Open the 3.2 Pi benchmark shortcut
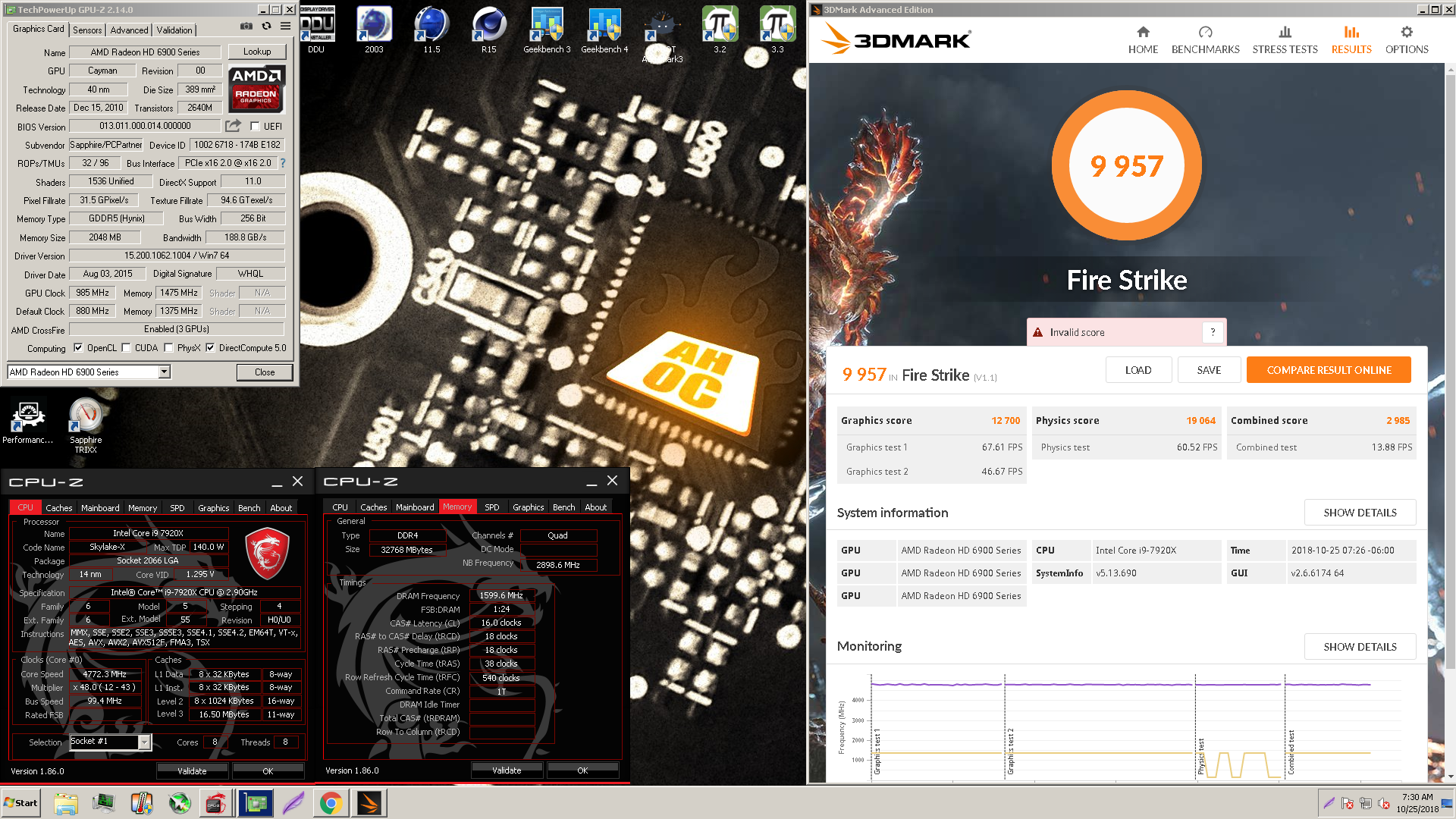Image resolution: width=1456 pixels, height=819 pixels. pyautogui.click(x=720, y=30)
